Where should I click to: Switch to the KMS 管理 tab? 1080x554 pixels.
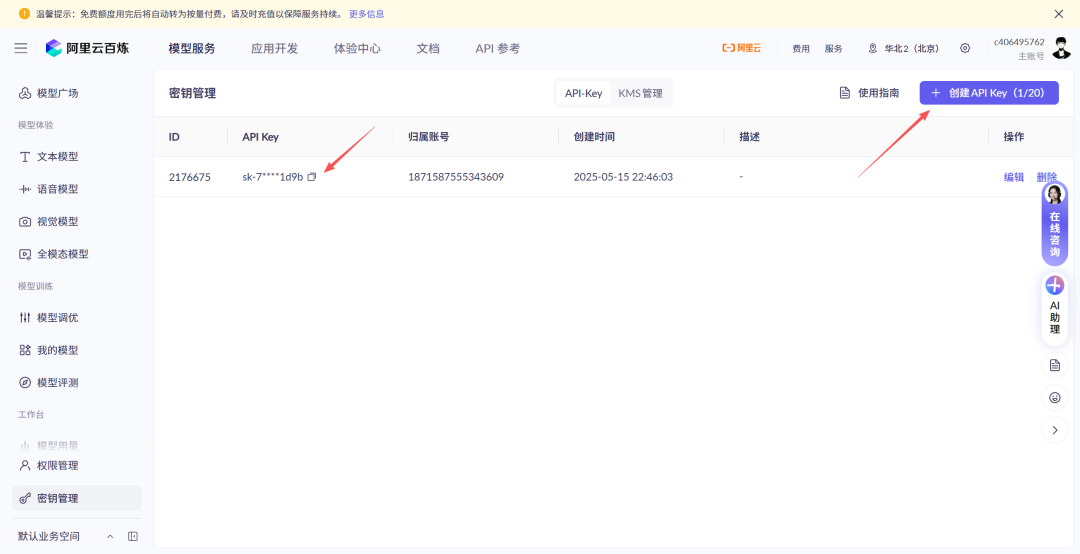click(x=640, y=93)
